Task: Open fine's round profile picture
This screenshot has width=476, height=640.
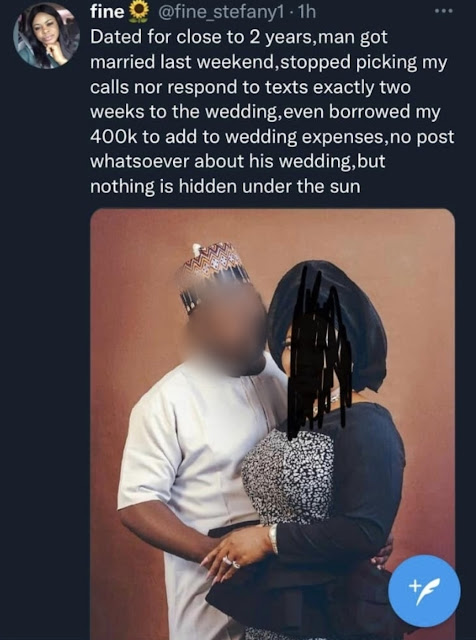Action: (x=46, y=36)
